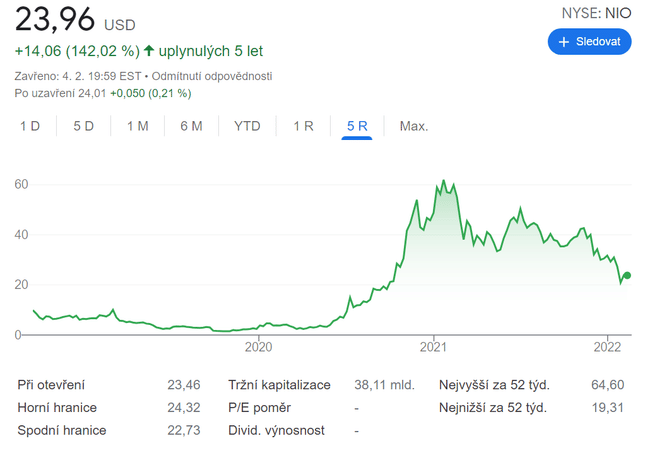Screen dimensions: 650x458
Task: Open the Max. time range tab
Action: [x=414, y=126]
